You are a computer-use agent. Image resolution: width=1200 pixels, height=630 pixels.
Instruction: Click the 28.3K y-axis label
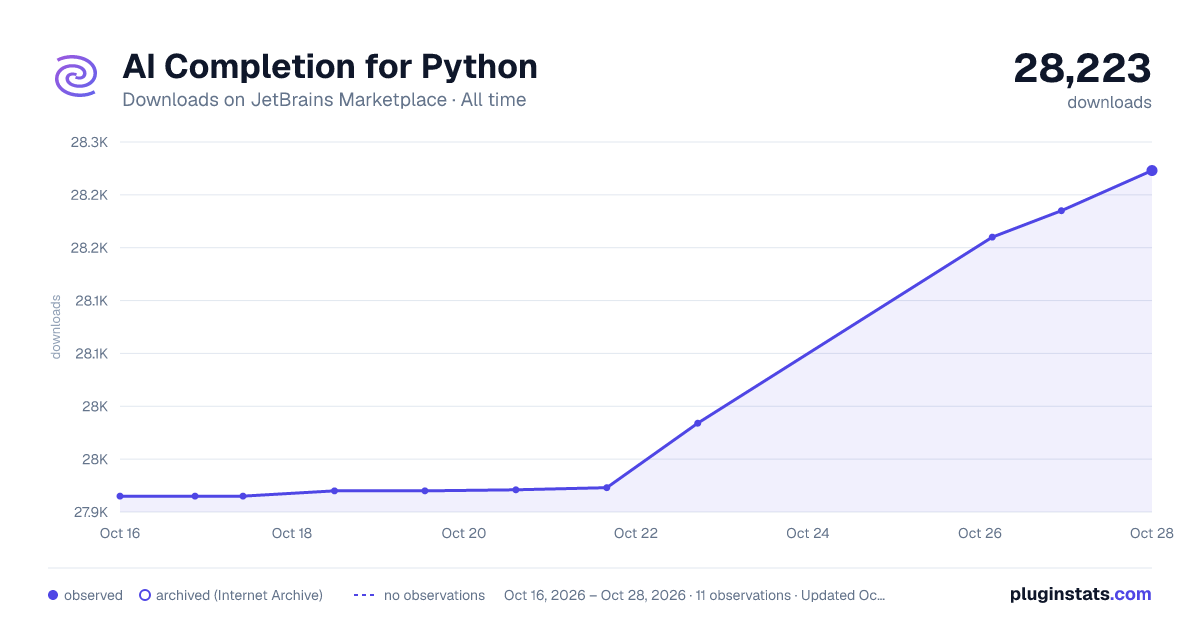click(x=89, y=142)
